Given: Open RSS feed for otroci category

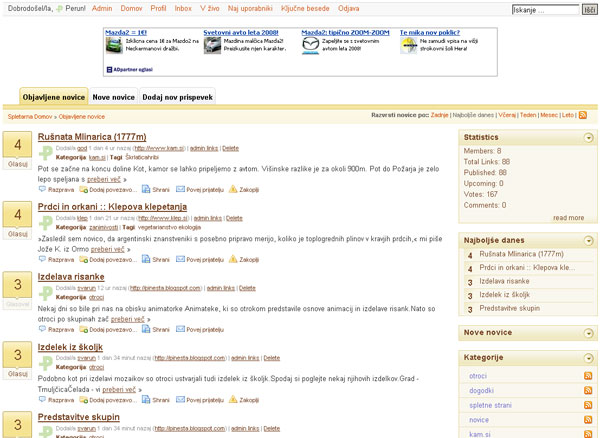Looking at the screenshot, I should pyautogui.click(x=588, y=376).
